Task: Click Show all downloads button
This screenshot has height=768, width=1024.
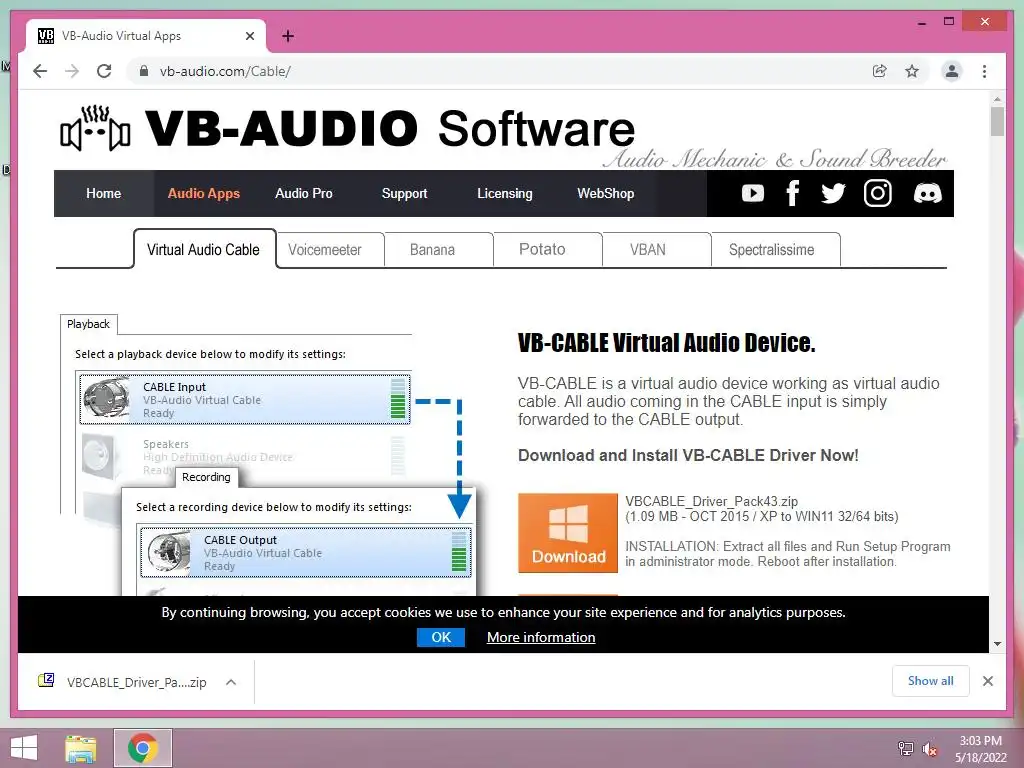Action: point(930,681)
